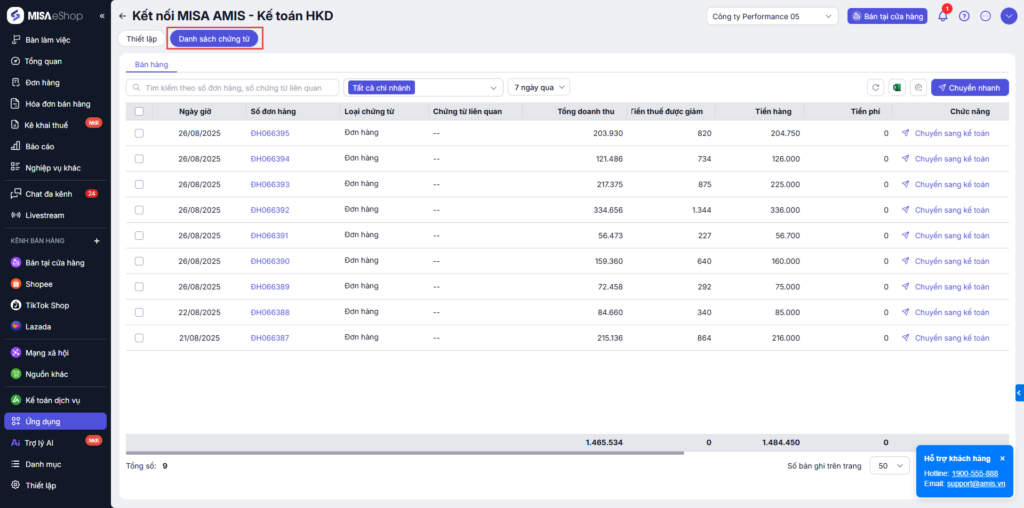Open Shopee in the sidebar
This screenshot has width=1024, height=508.
38,284
